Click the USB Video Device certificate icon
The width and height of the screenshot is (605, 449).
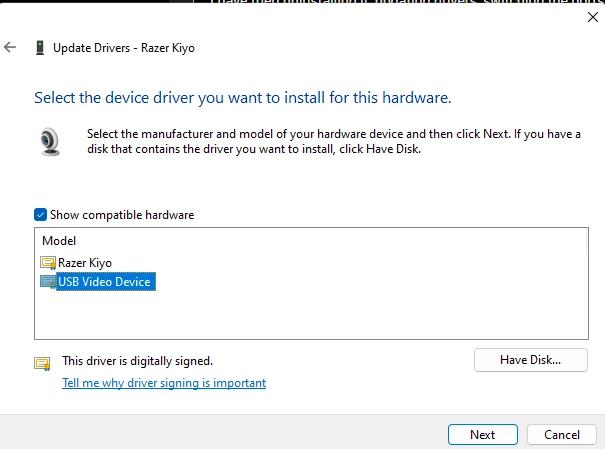48,282
